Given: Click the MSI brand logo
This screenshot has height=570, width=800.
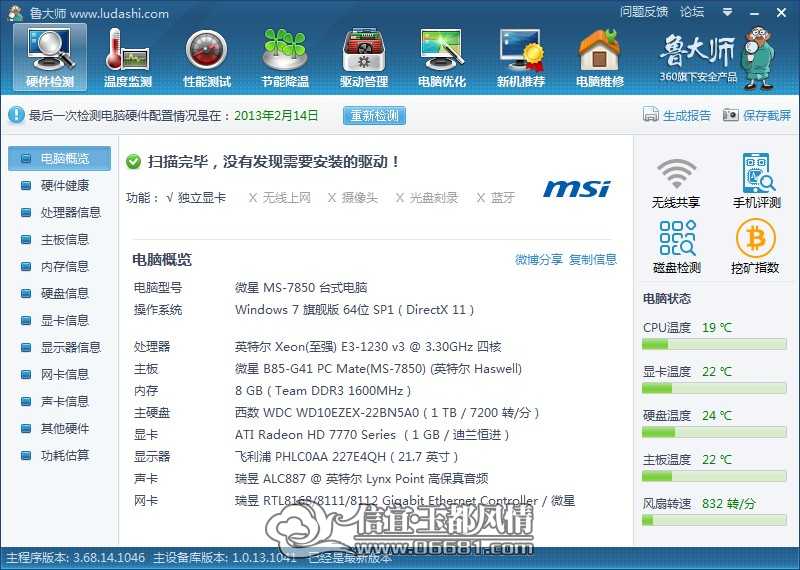Looking at the screenshot, I should [577, 188].
